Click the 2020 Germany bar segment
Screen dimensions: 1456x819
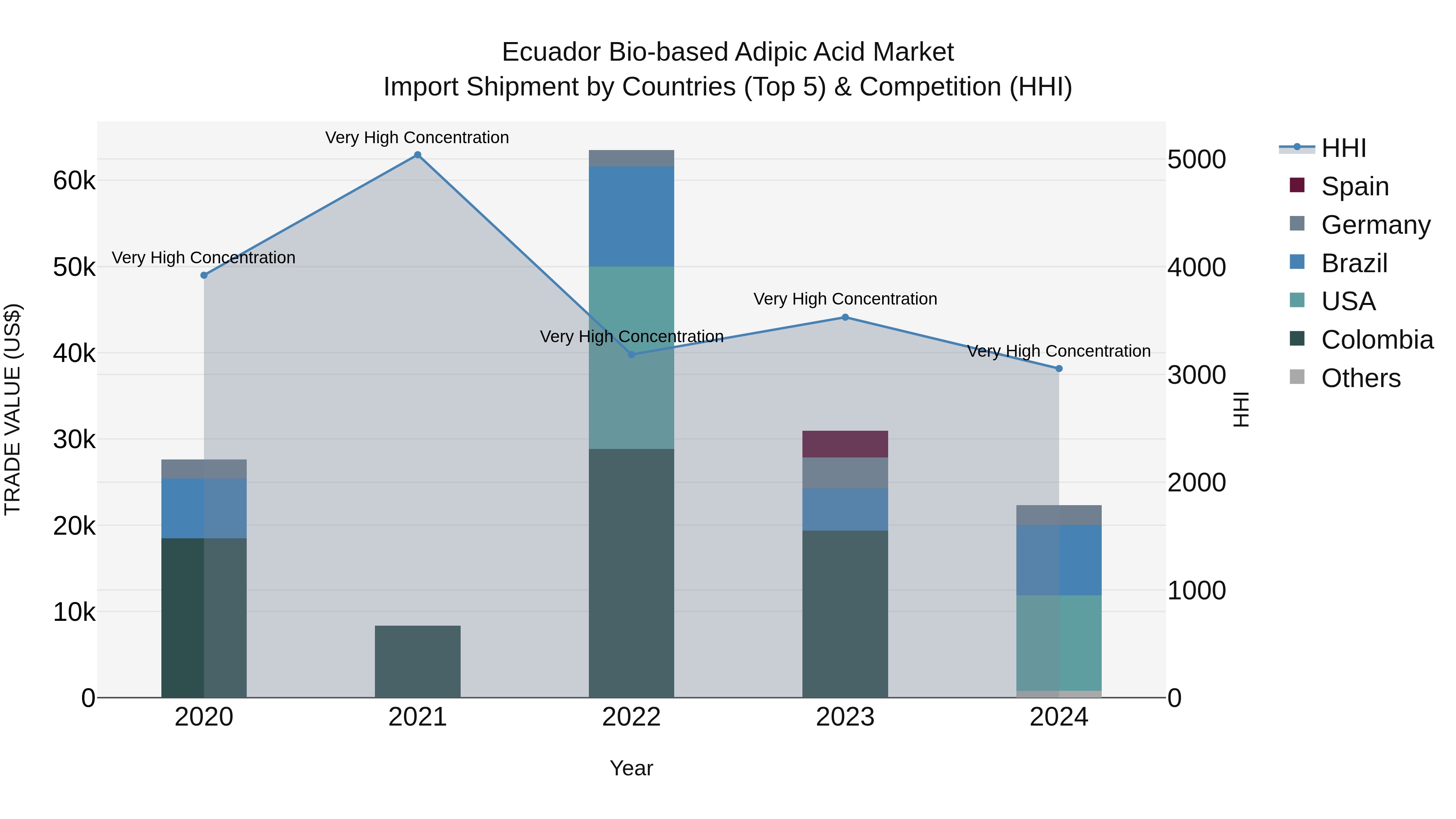point(204,469)
